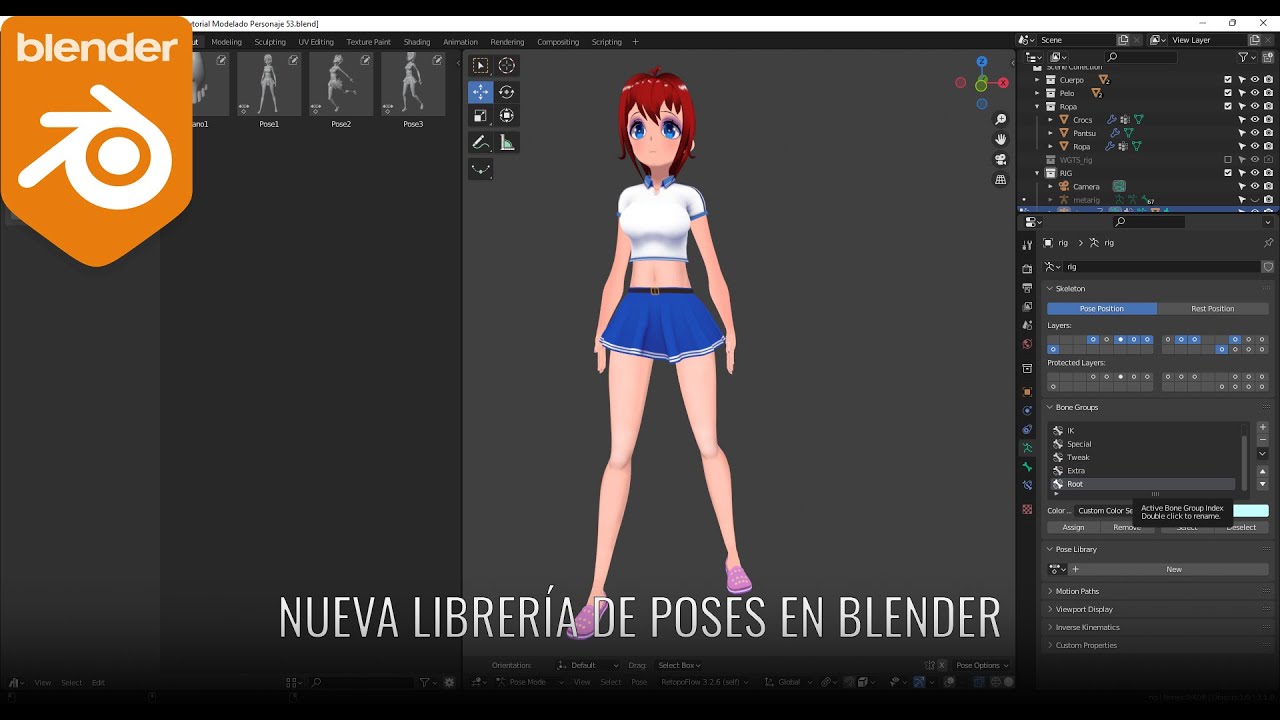1280x720 pixels.
Task: Toggle camera view gizmo
Action: click(x=1000, y=159)
